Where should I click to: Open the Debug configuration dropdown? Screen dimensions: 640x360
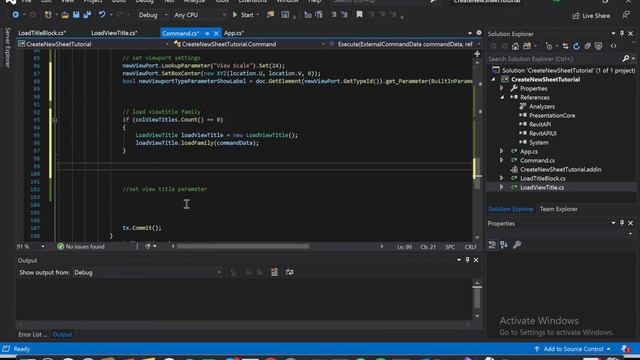point(152,15)
